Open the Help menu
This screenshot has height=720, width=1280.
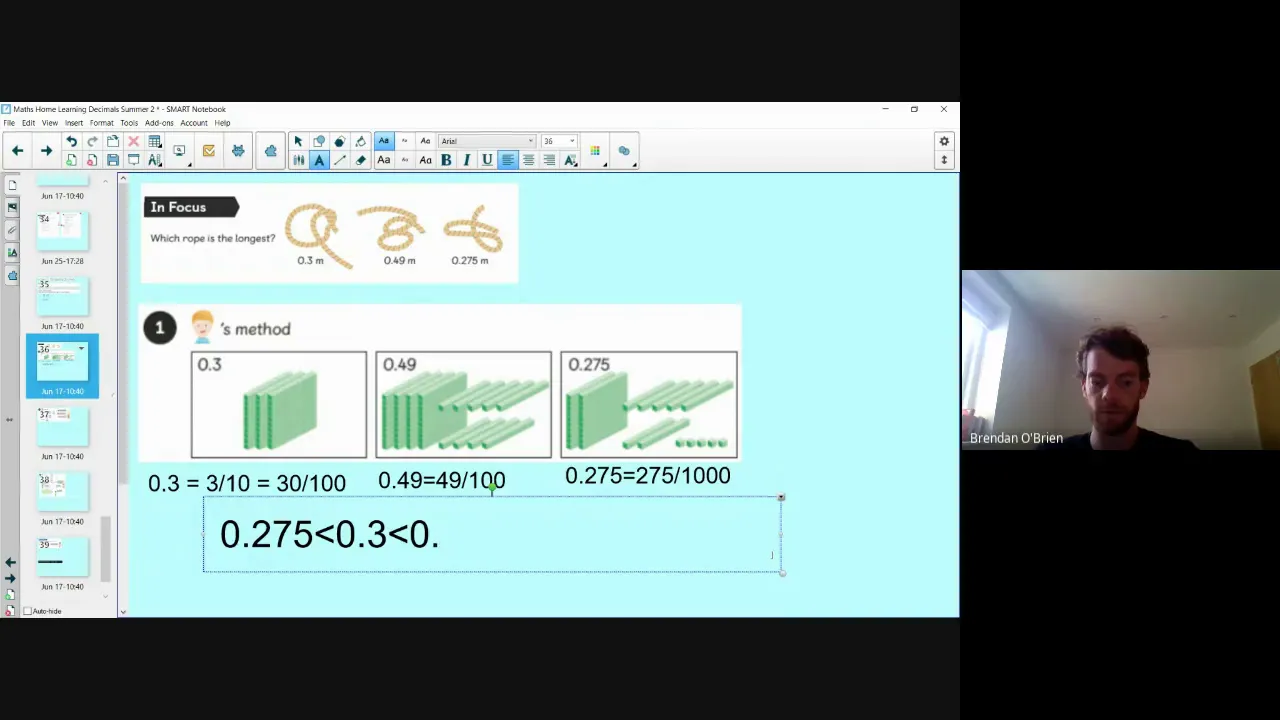tap(222, 123)
